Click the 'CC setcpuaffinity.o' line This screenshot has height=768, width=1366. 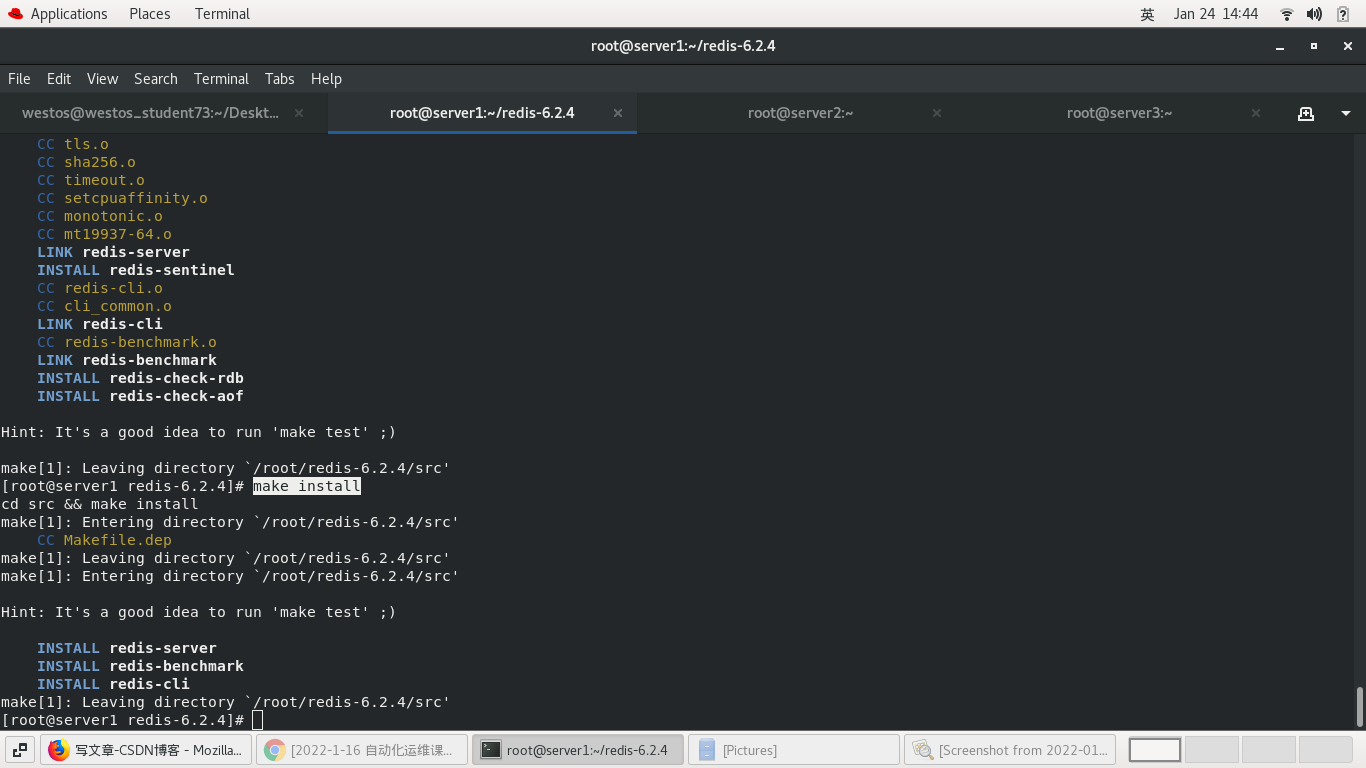[122, 198]
